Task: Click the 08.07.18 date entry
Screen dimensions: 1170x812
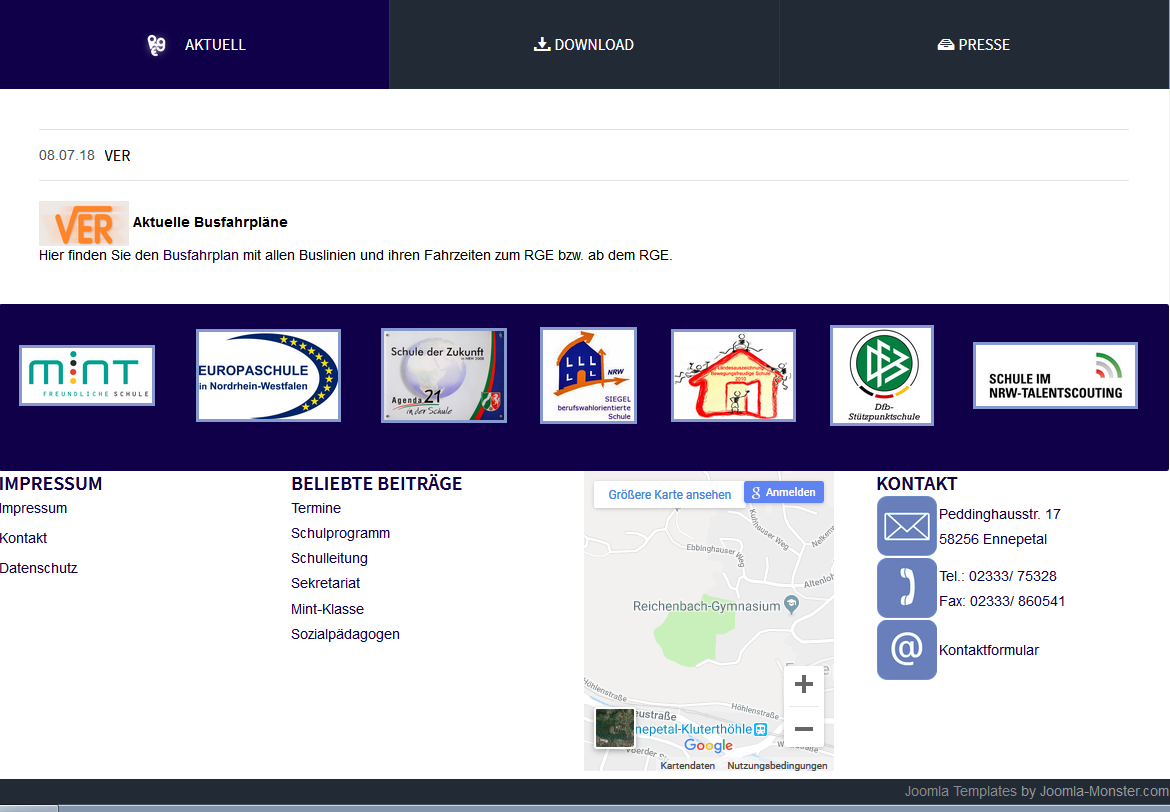Action: tap(66, 155)
